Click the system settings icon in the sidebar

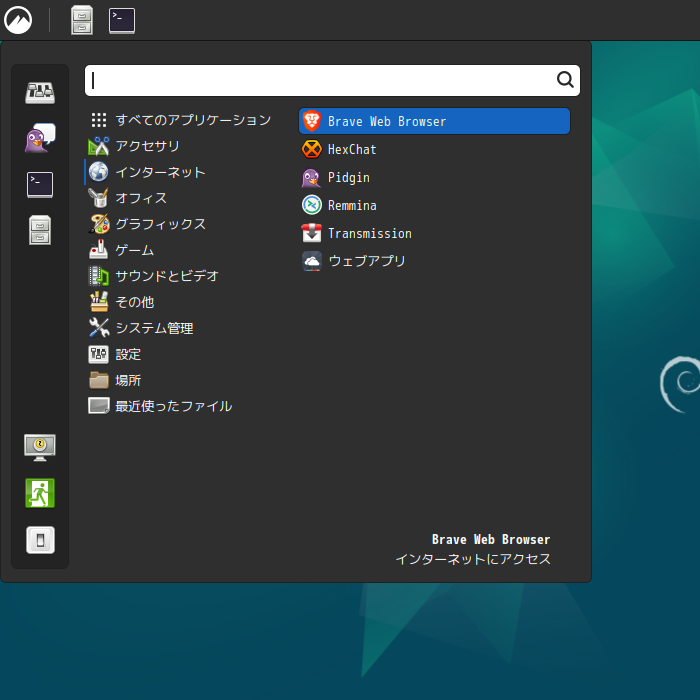tap(40, 93)
